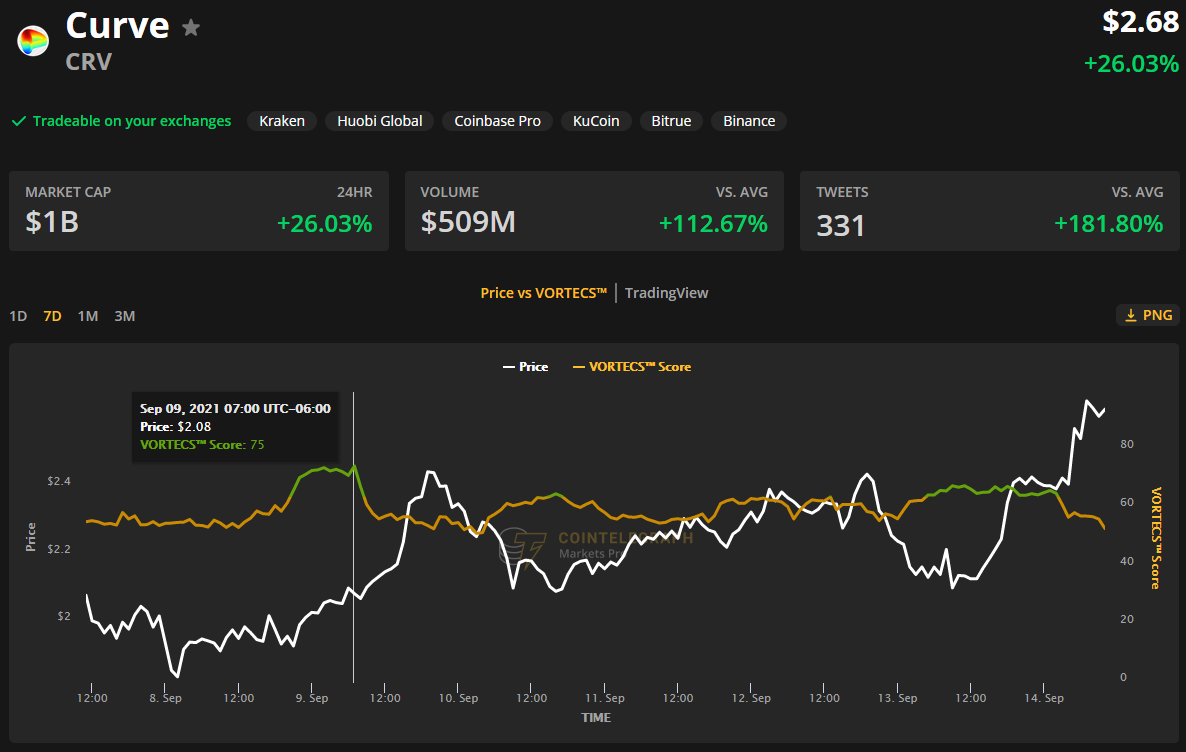Image resolution: width=1186 pixels, height=752 pixels.
Task: Open the TradingView chart view
Action: pos(666,293)
